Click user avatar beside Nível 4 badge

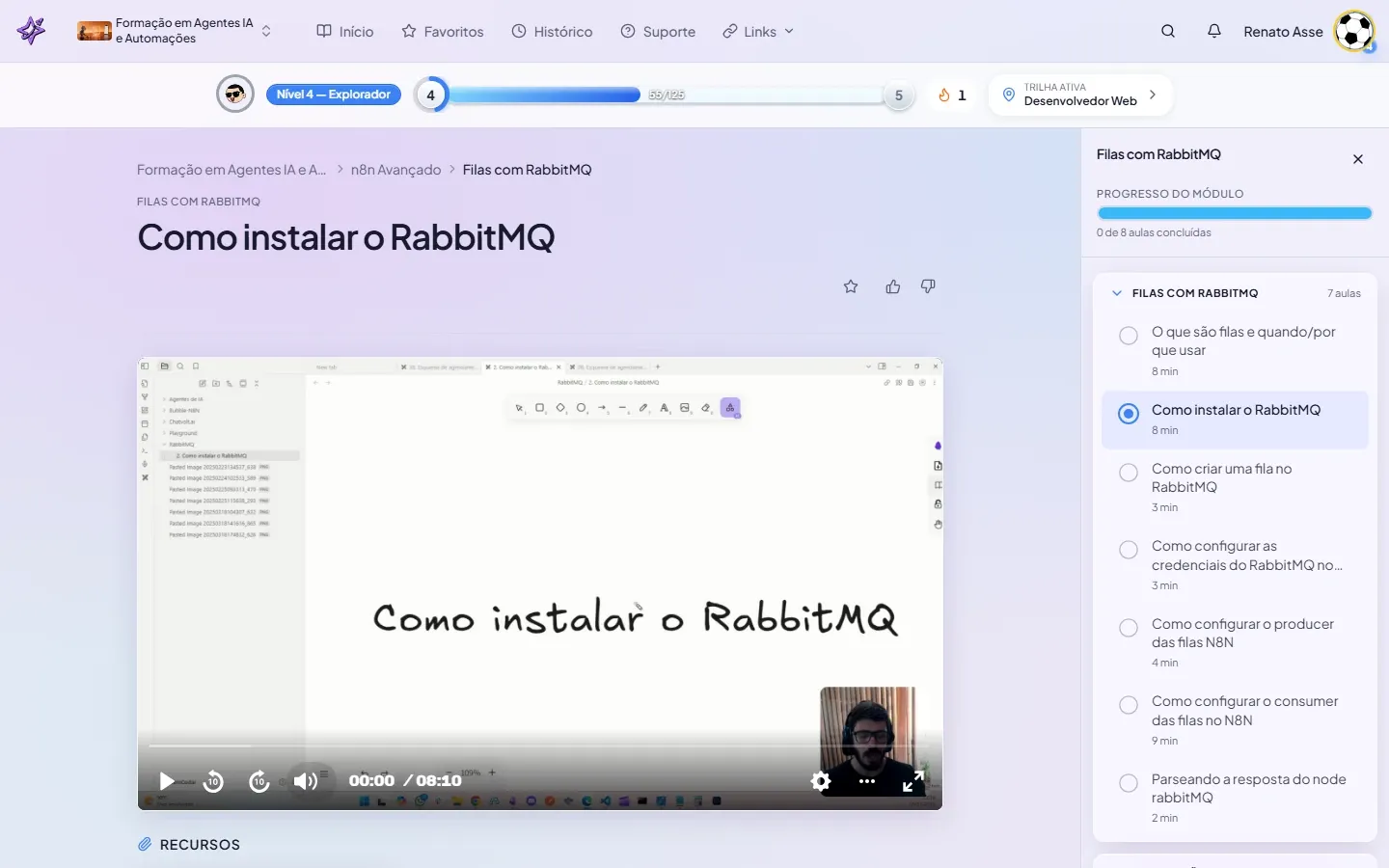tap(235, 94)
